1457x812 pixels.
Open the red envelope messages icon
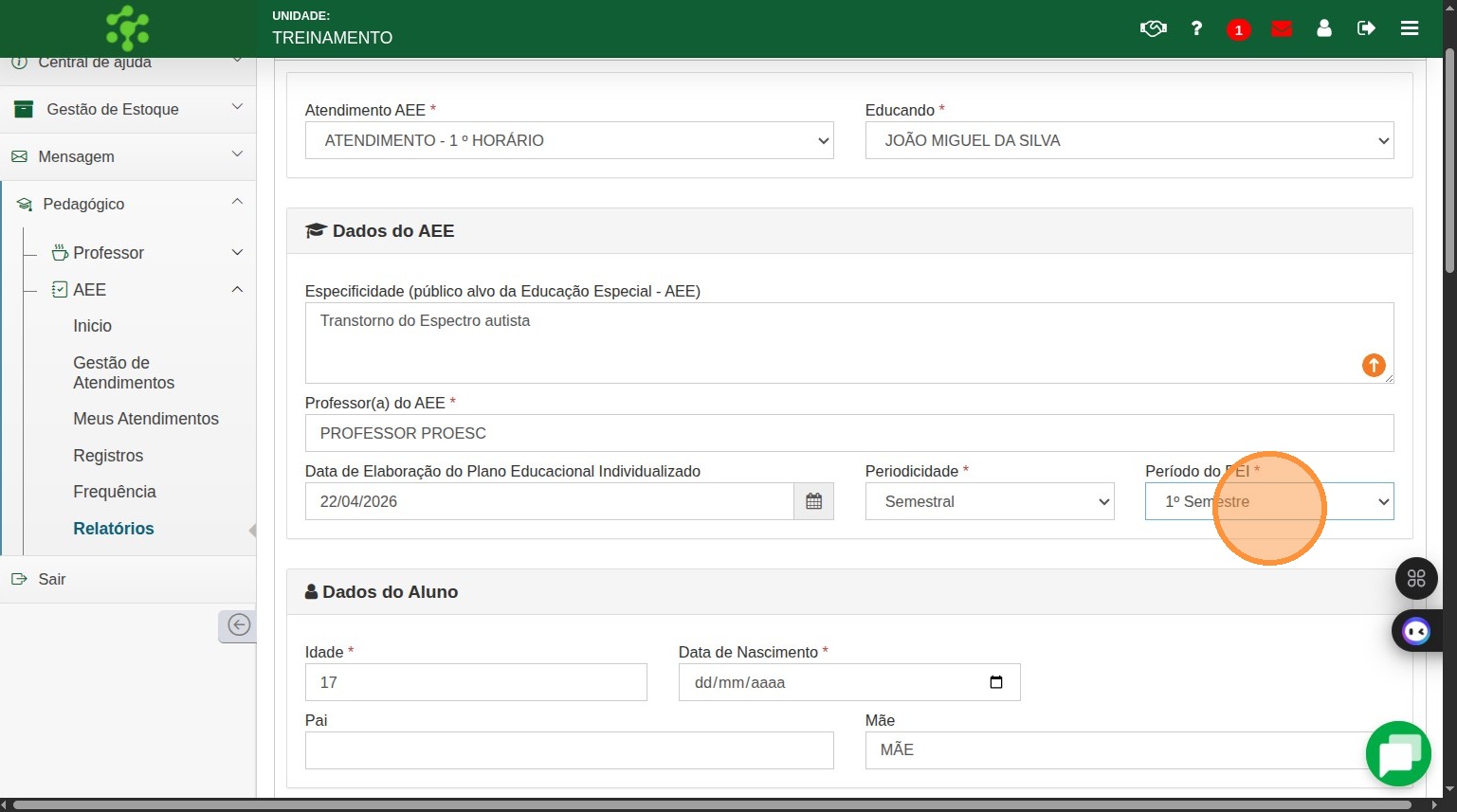tap(1282, 28)
